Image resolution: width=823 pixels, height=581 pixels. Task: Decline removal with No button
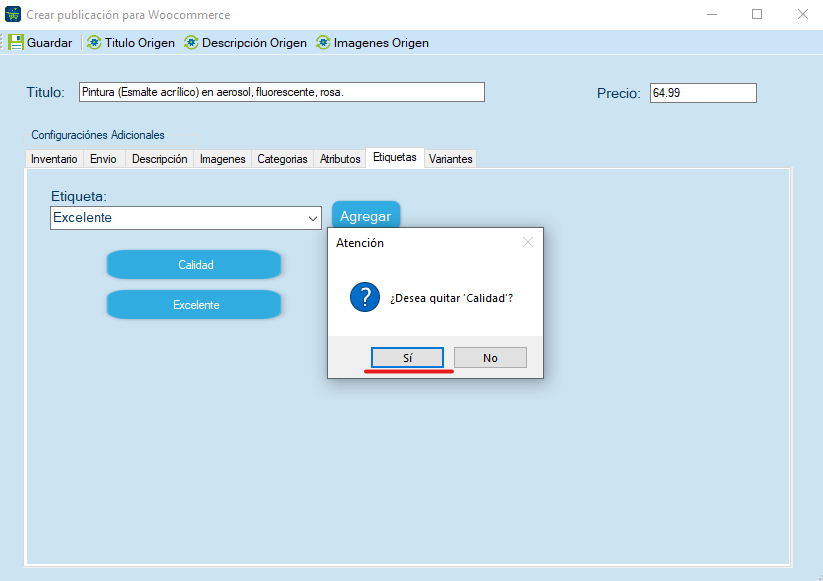pyautogui.click(x=490, y=358)
